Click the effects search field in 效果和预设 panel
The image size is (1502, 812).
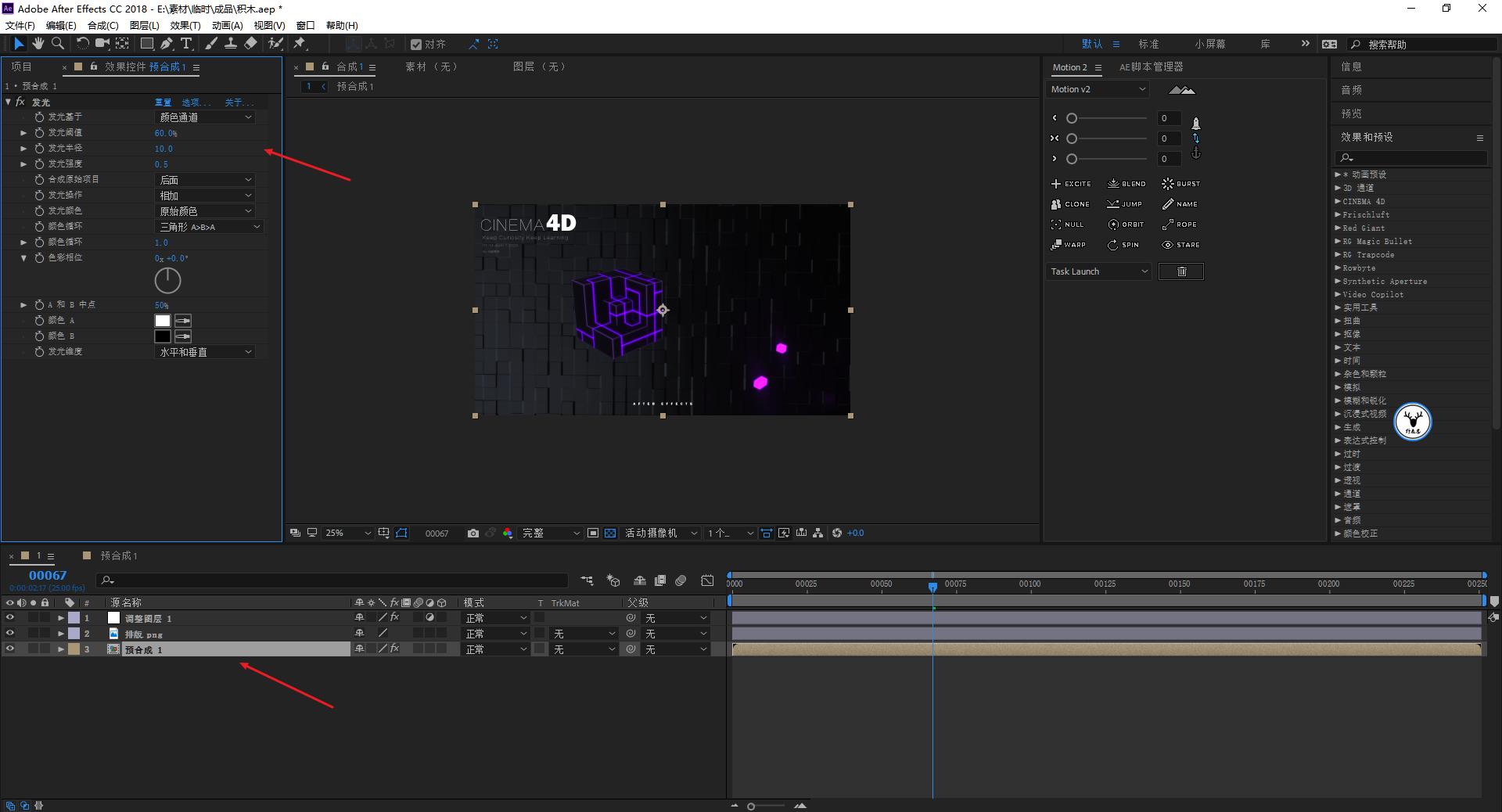point(1408,158)
